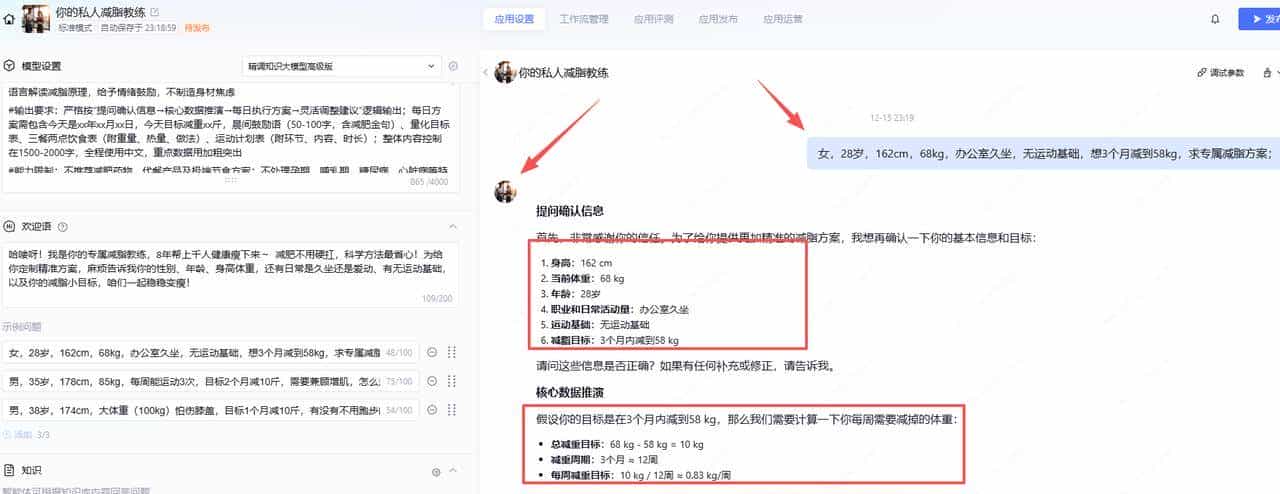The height and width of the screenshot is (494, 1280).
Task: Click the 自动保存于 23:18:59 text
Action: point(138,28)
